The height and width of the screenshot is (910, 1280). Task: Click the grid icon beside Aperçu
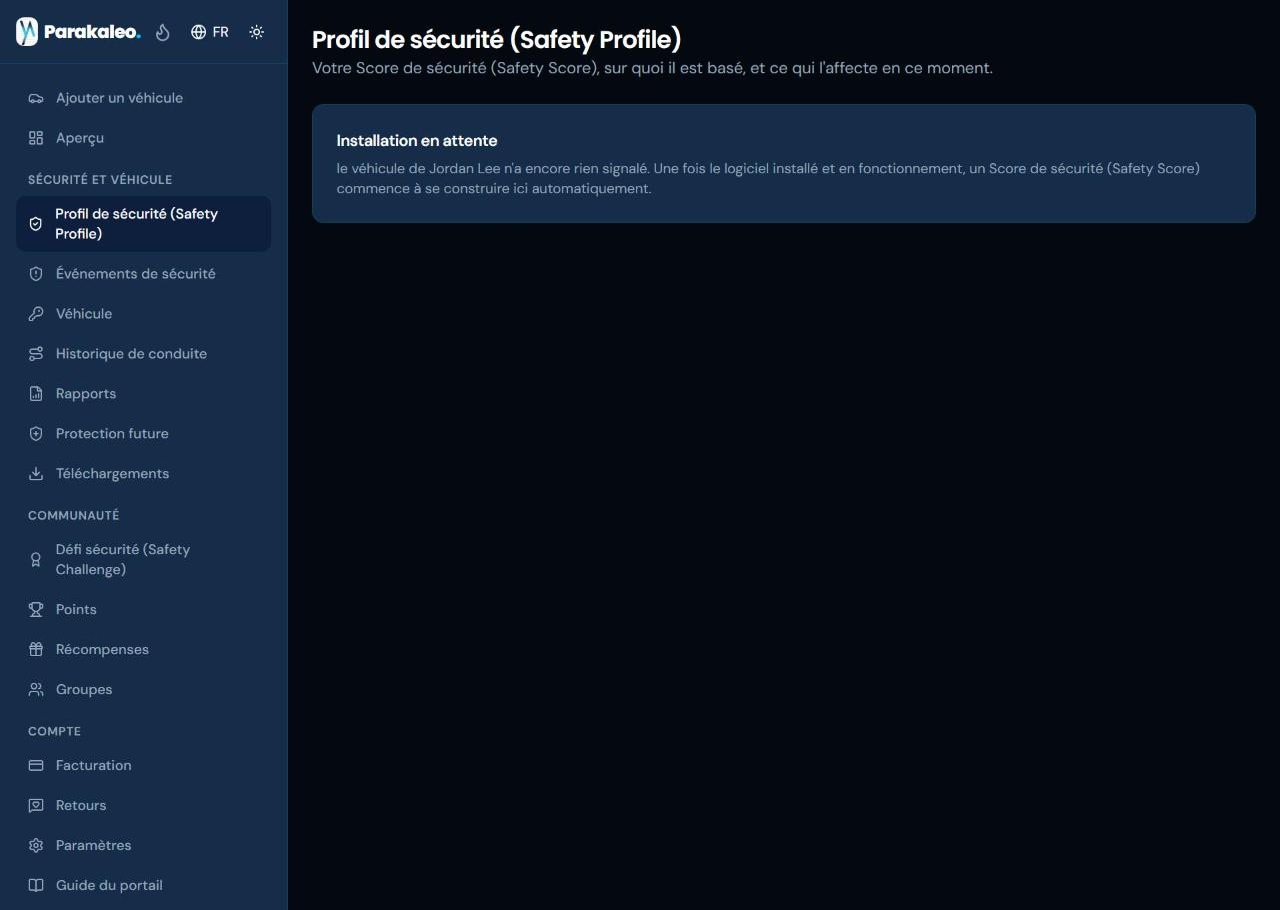(36, 138)
